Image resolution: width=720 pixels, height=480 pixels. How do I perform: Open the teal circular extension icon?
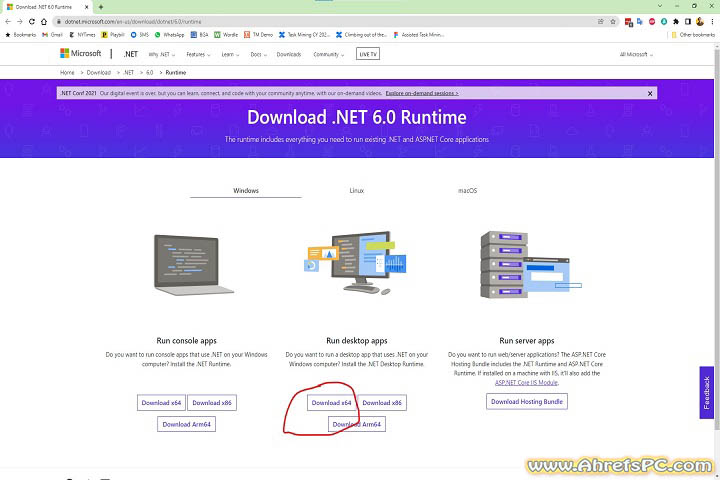(664, 22)
